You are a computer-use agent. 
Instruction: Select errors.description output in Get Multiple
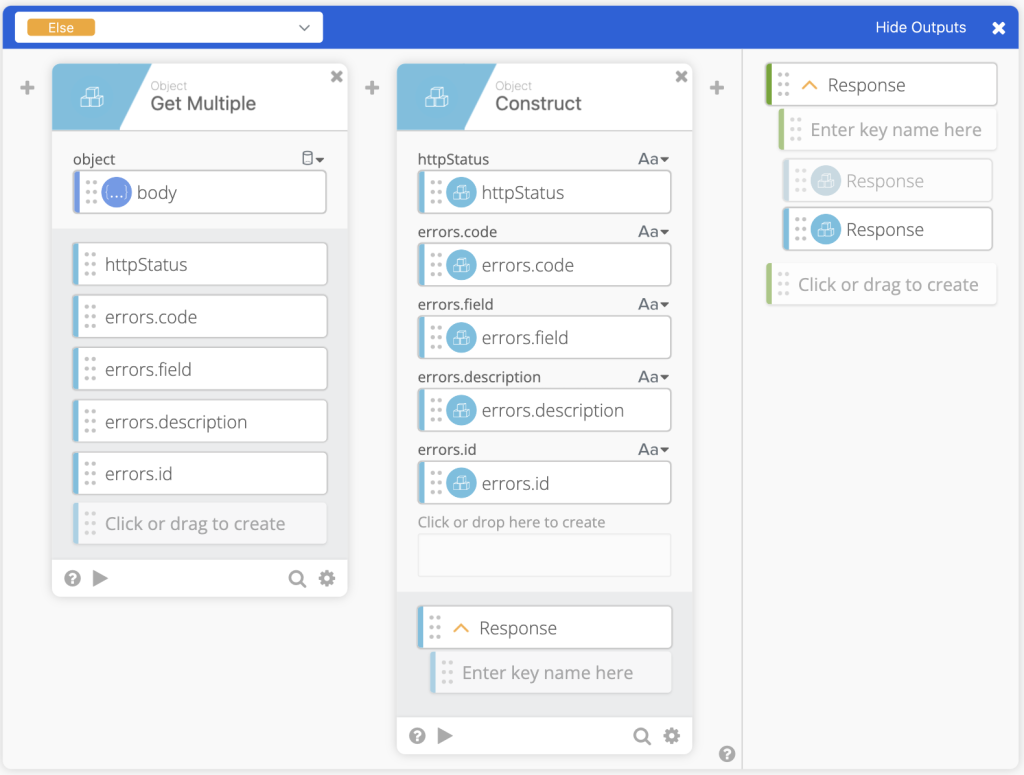point(200,422)
